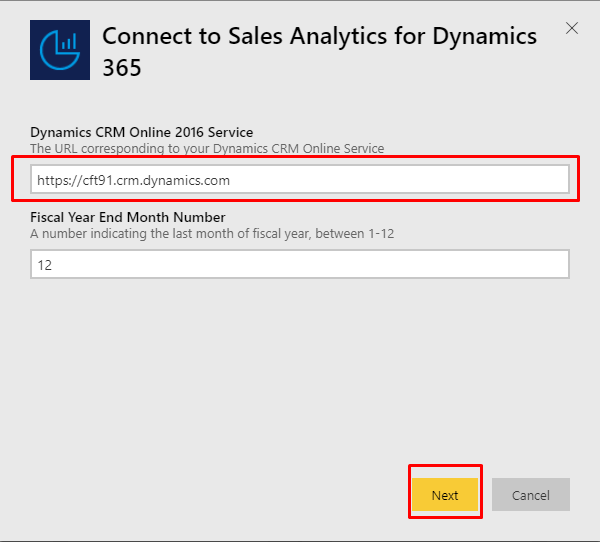
Task: Select the Fiscal Year End Month field
Action: [x=300, y=264]
